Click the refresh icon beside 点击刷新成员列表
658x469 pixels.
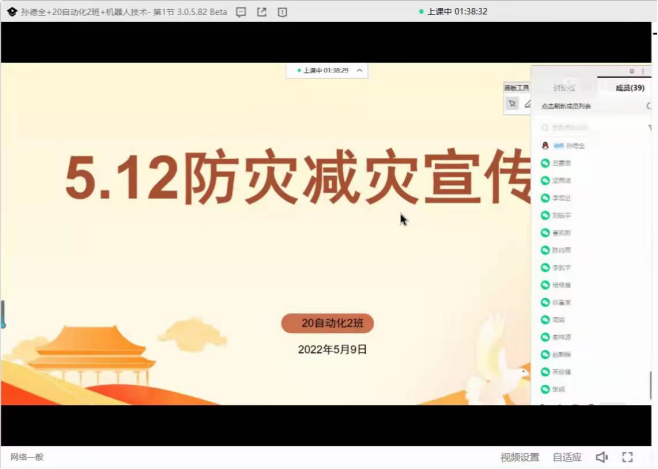[x=649, y=106]
